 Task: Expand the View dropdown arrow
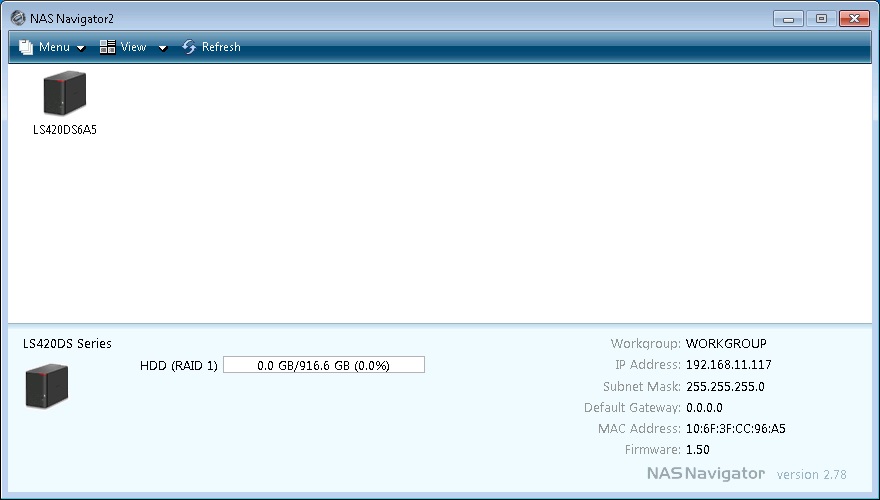(x=163, y=48)
